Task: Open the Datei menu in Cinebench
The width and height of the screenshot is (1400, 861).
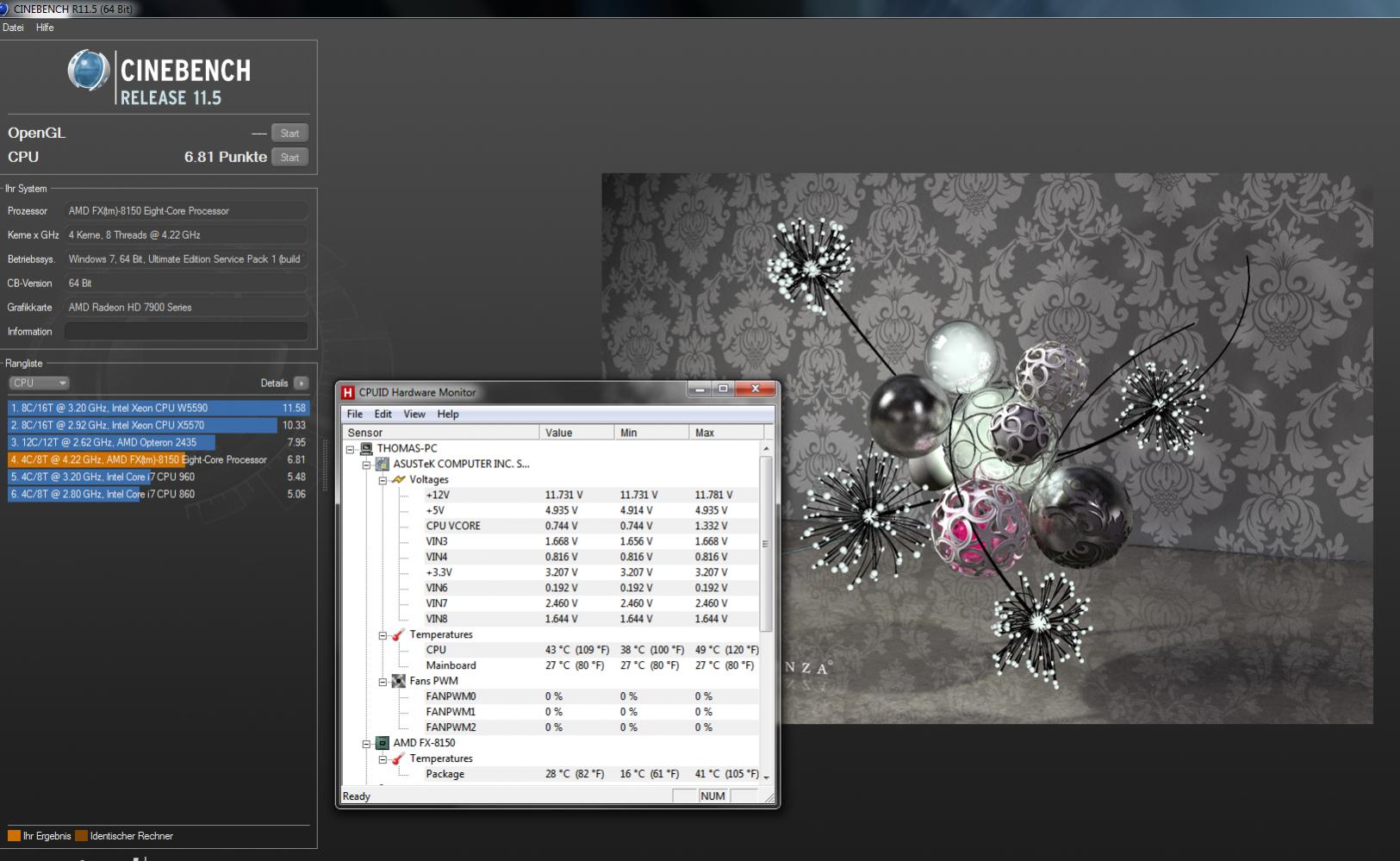Action: point(13,28)
